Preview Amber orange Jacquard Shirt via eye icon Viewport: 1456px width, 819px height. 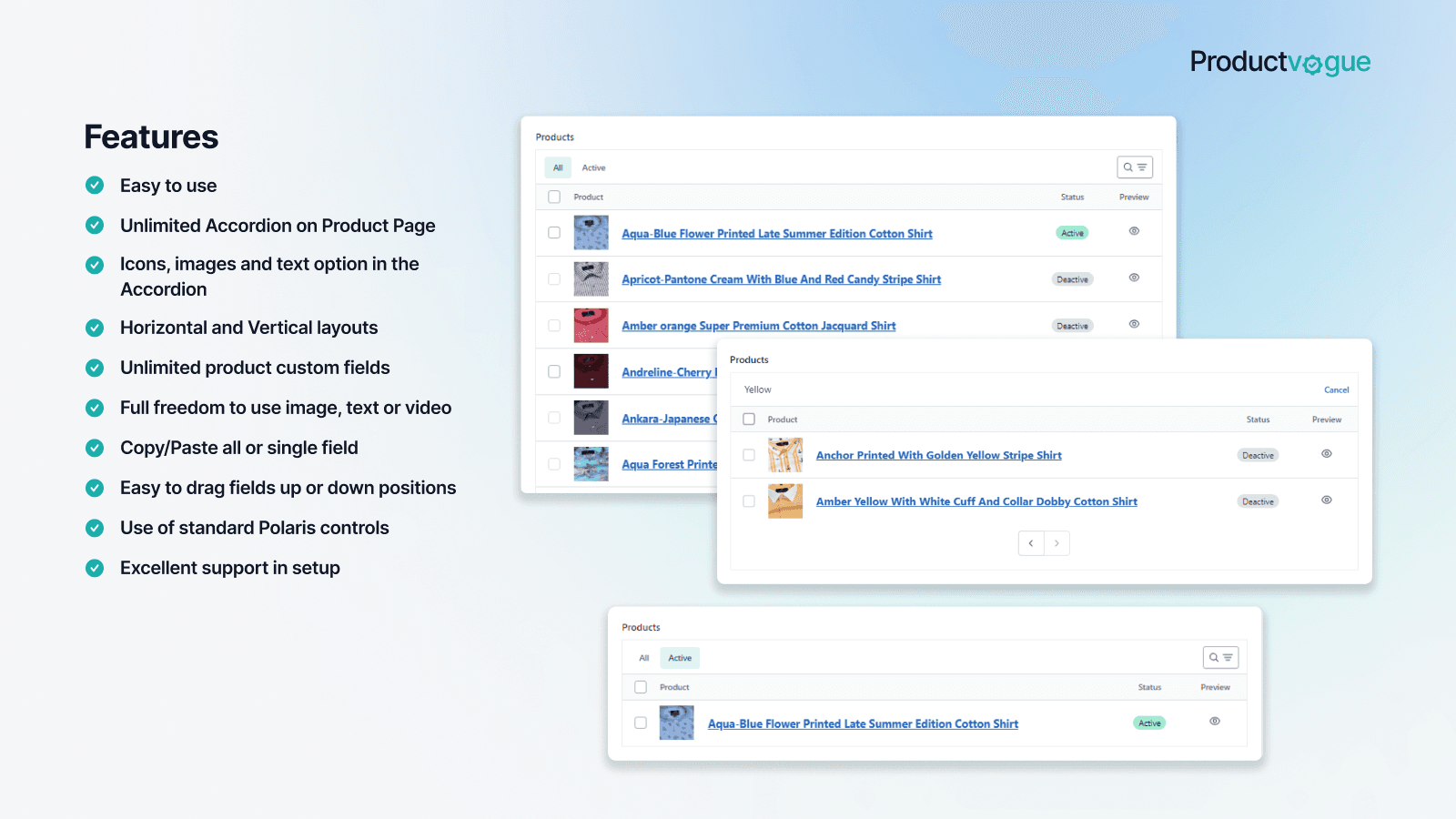point(1134,324)
